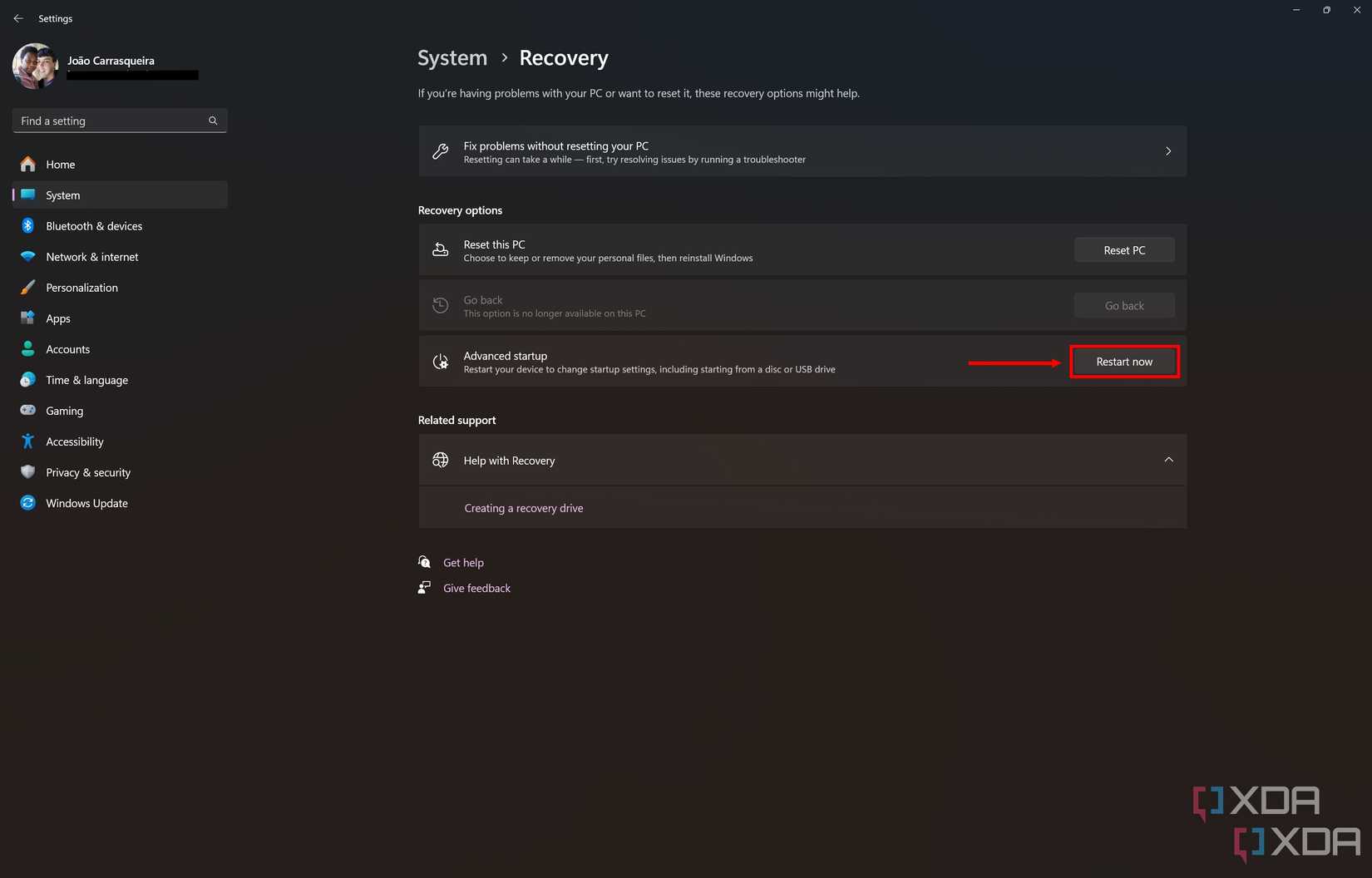Image resolution: width=1372 pixels, height=878 pixels.
Task: Expand Fix problems without resetting chevron
Action: pyautogui.click(x=1168, y=151)
